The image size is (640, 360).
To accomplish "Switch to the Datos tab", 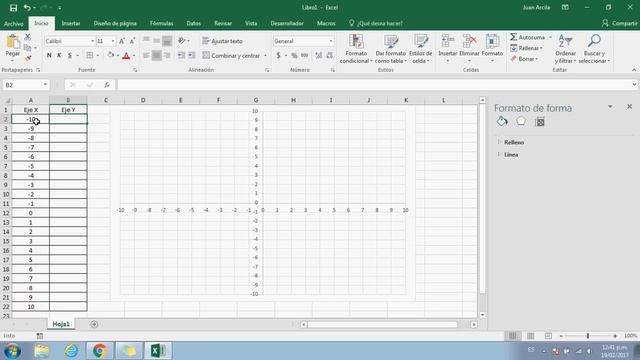I will pos(193,23).
